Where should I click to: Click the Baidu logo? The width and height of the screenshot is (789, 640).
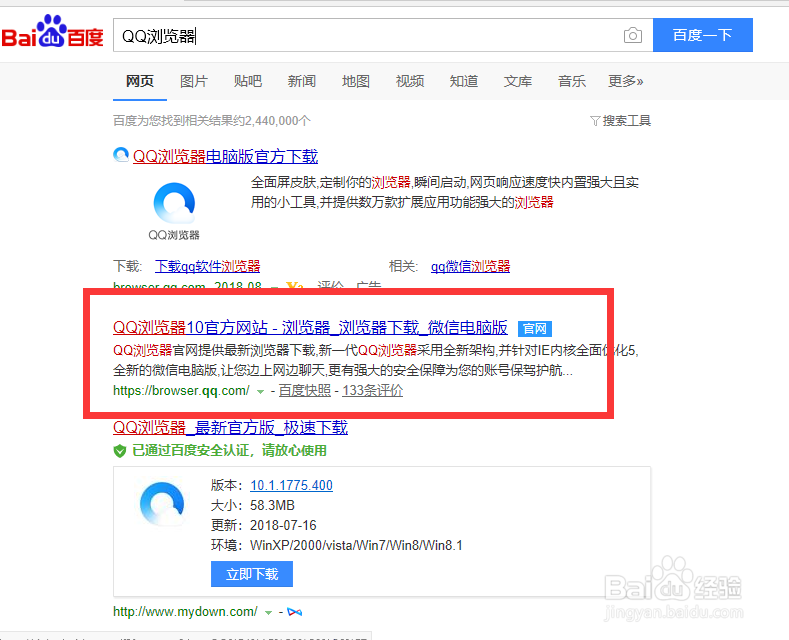(52, 32)
